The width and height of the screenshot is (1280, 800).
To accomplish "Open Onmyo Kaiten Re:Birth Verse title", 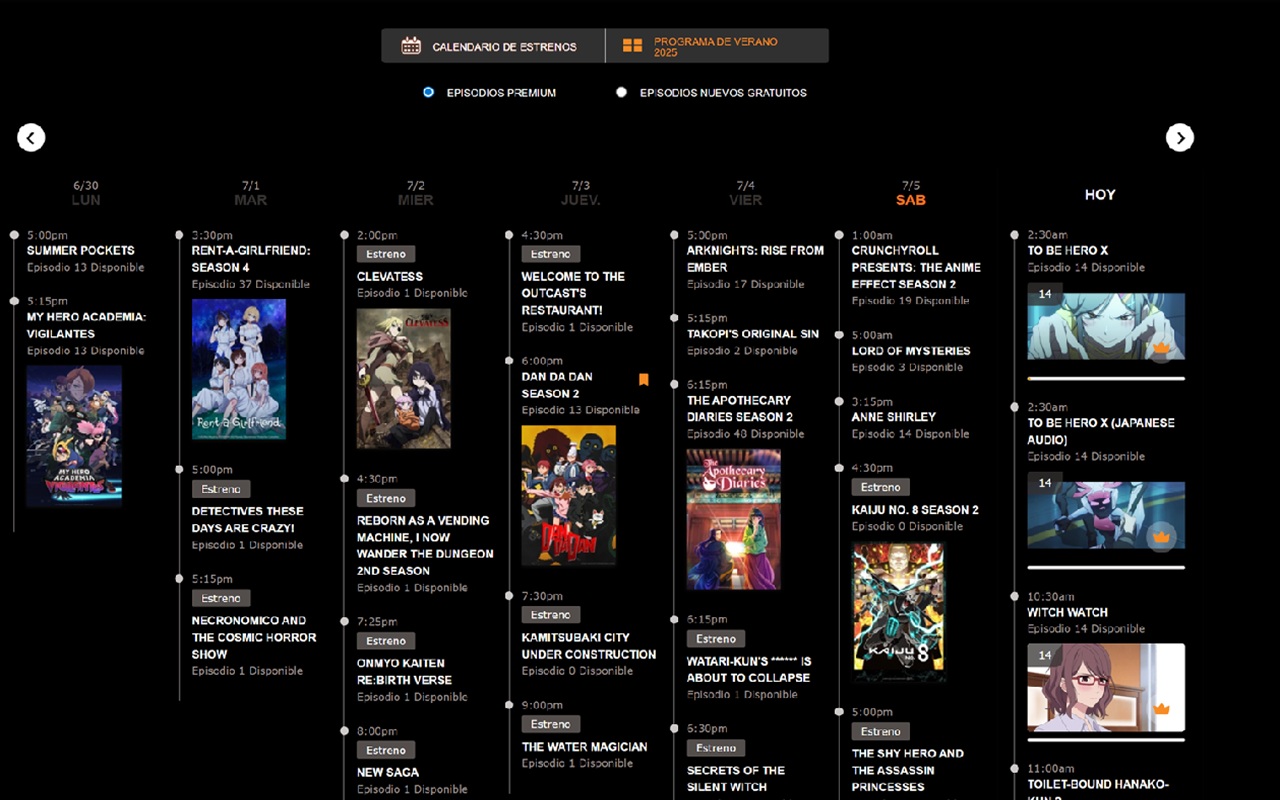I will click(x=405, y=671).
